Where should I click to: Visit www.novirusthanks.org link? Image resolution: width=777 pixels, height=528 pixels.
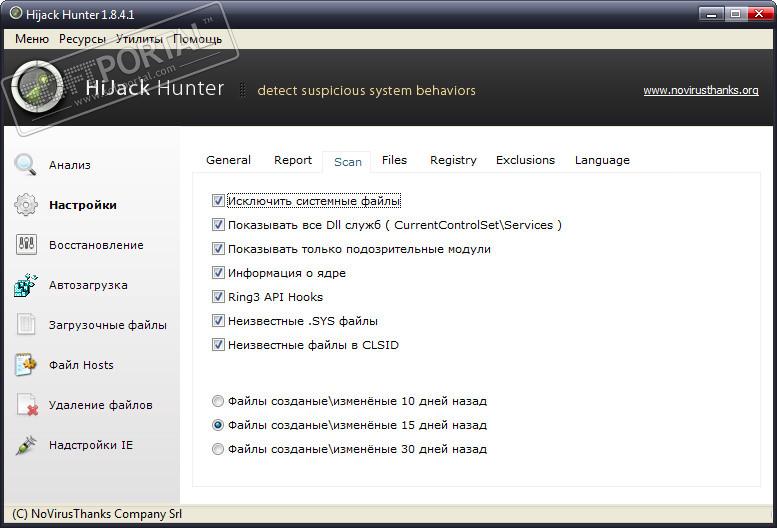pos(701,90)
